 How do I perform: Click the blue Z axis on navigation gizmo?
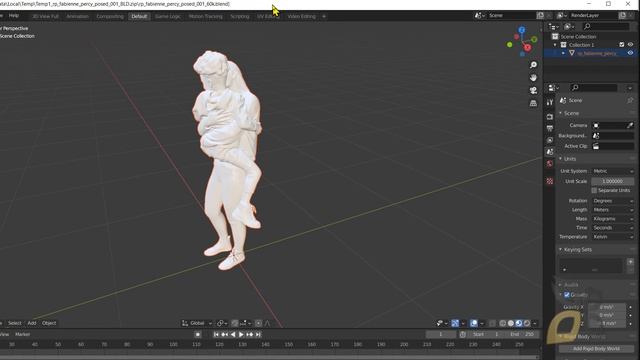tap(522, 30)
